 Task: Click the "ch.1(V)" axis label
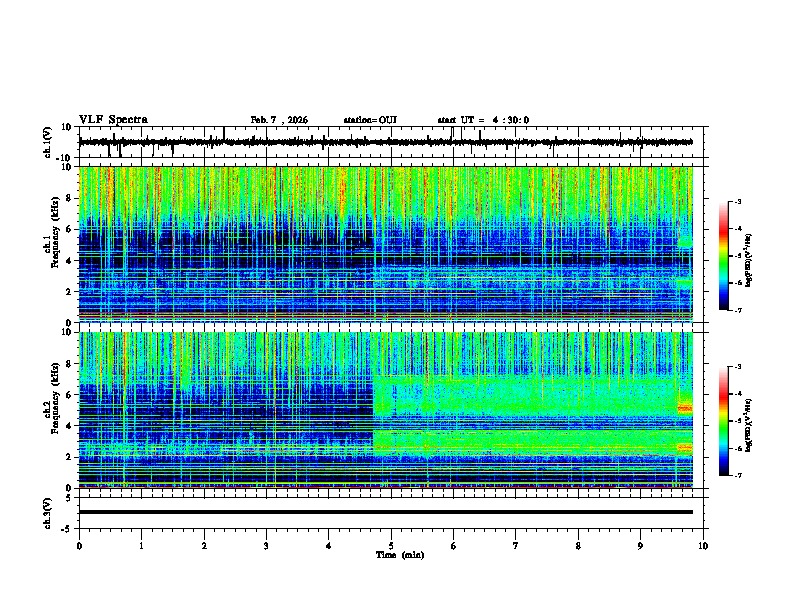48,142
